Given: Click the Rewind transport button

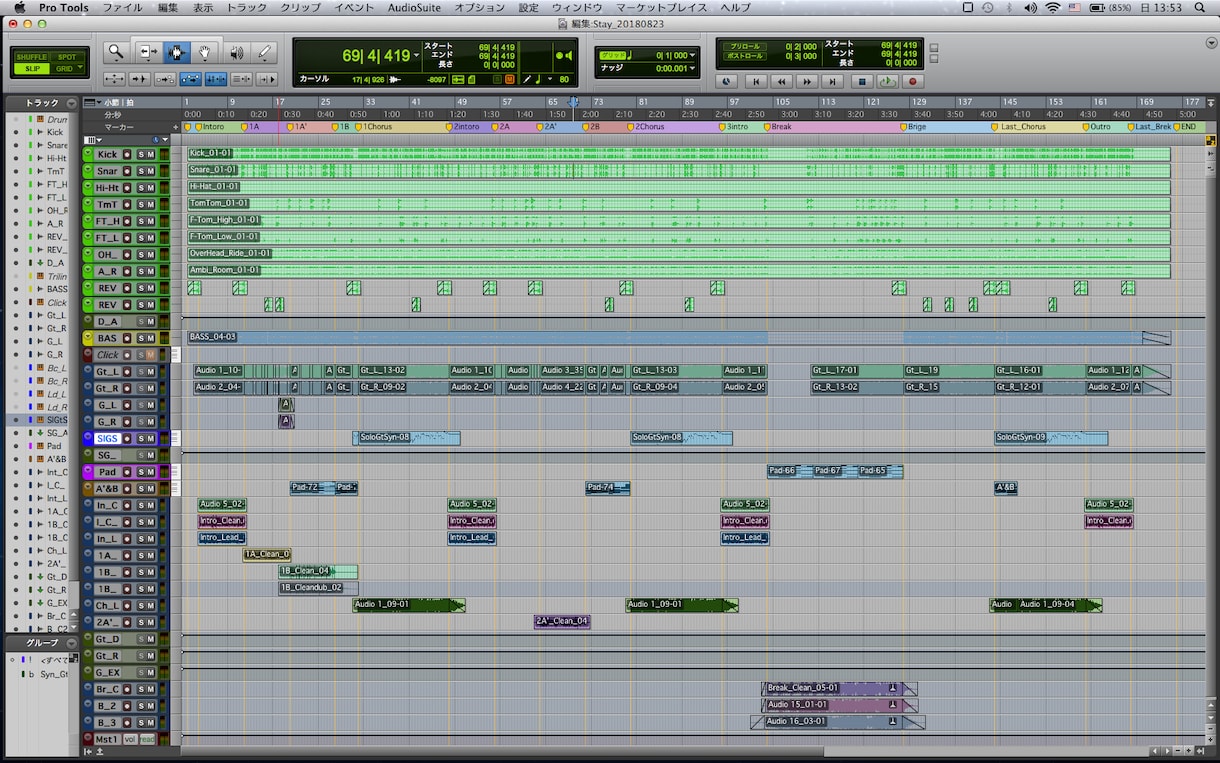Looking at the screenshot, I should click(782, 81).
